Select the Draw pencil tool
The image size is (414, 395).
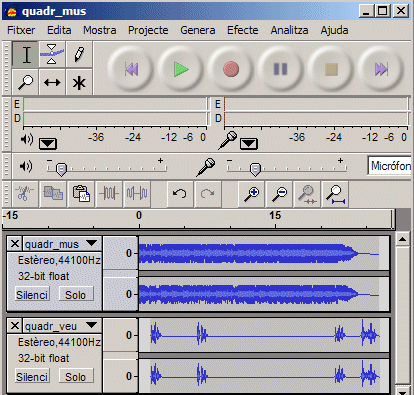(x=79, y=54)
